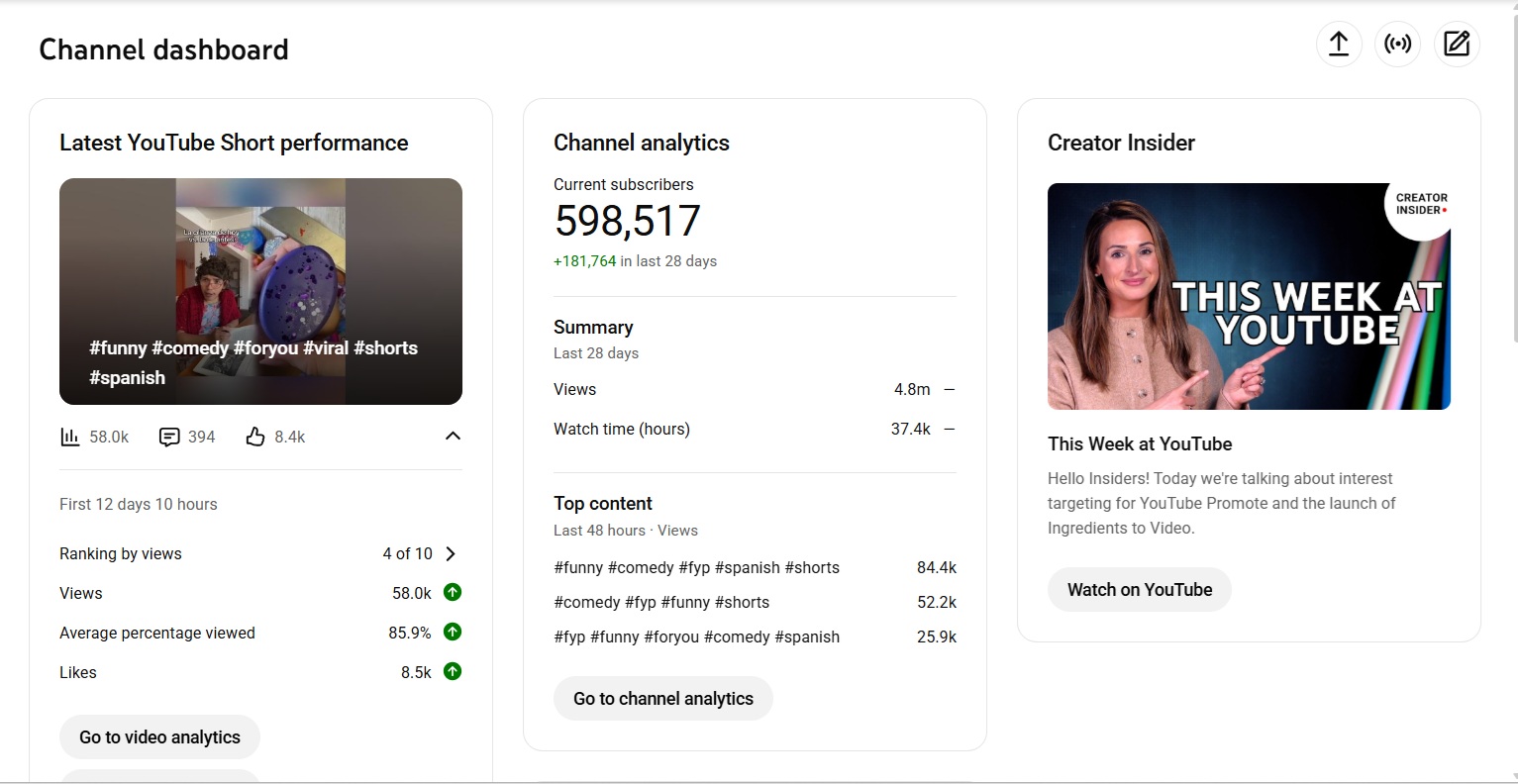Click the upload video arrow icon
The width and height of the screenshot is (1518, 784).
(x=1339, y=45)
